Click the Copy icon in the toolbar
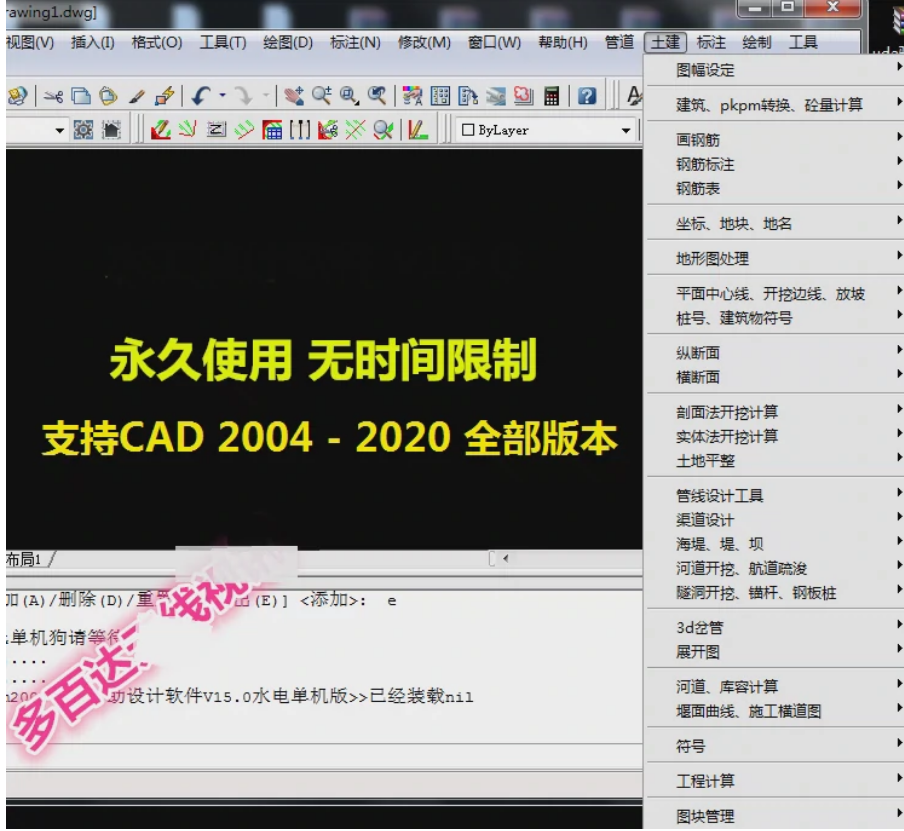The height and width of the screenshot is (831, 904). point(81,96)
